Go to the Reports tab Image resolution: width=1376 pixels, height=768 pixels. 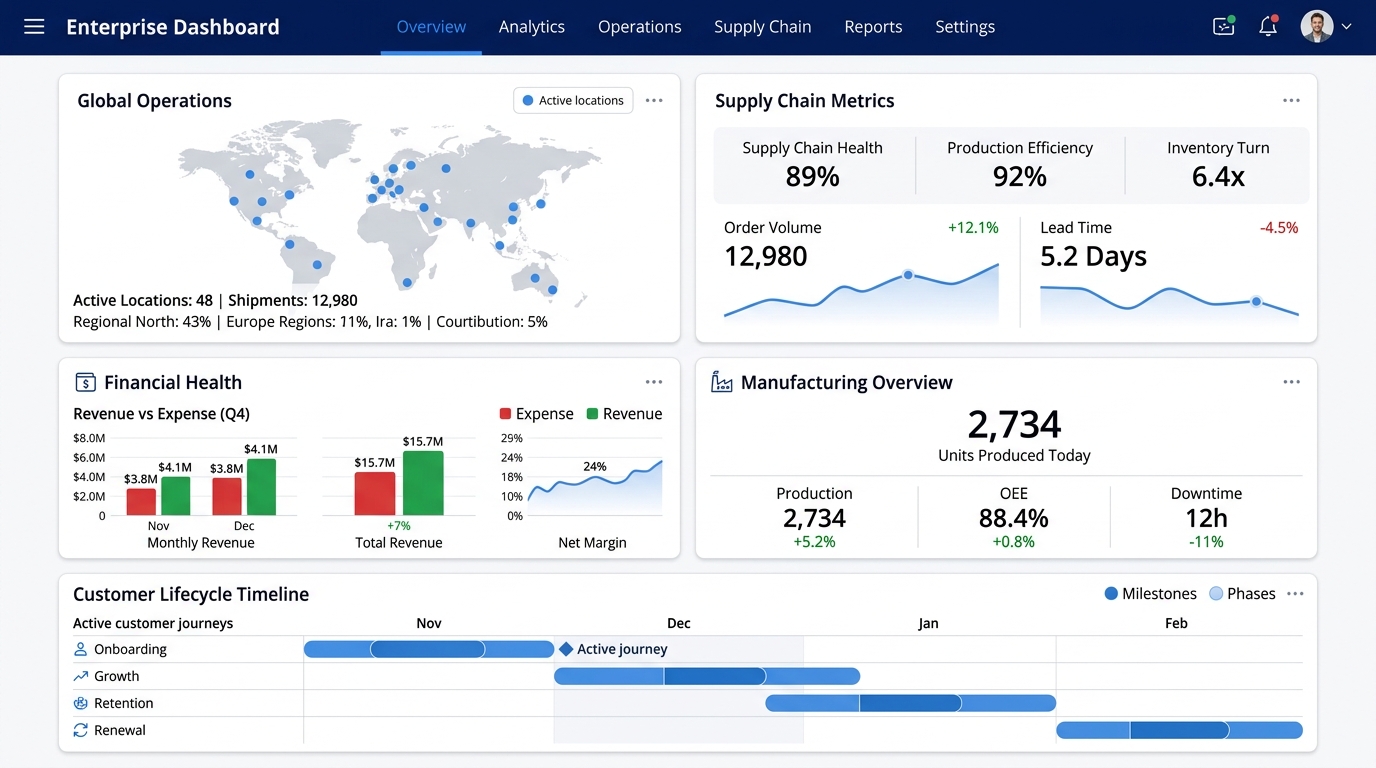coord(873,27)
